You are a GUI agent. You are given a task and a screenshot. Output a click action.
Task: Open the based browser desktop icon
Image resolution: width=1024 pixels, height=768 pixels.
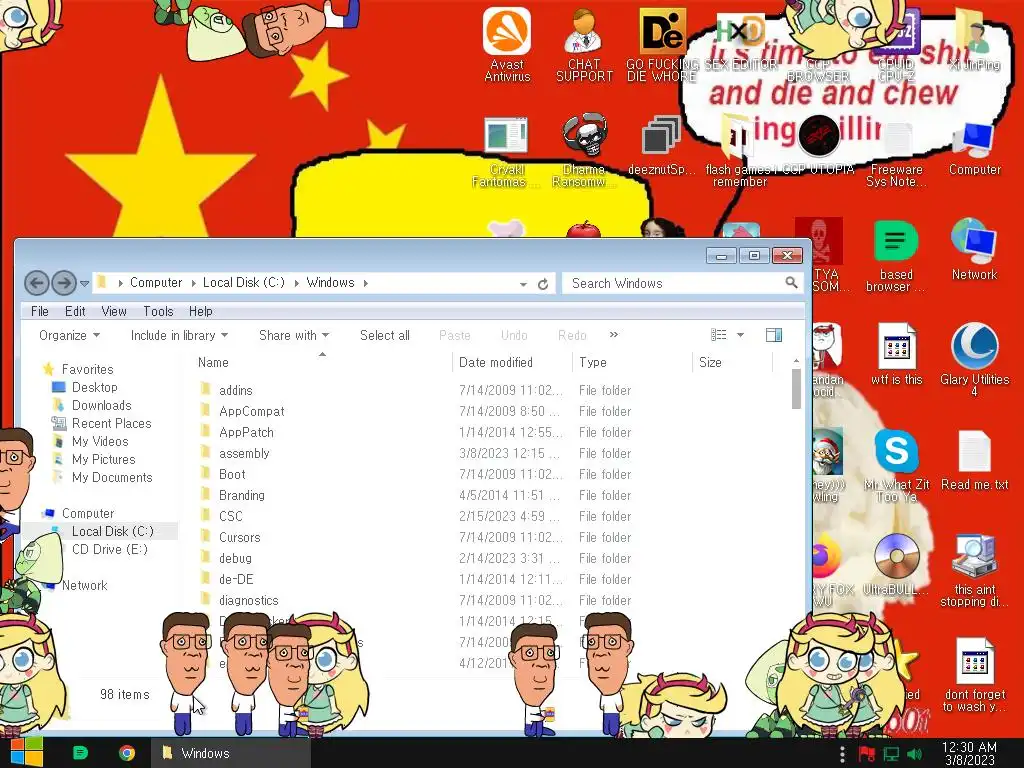pos(896,256)
